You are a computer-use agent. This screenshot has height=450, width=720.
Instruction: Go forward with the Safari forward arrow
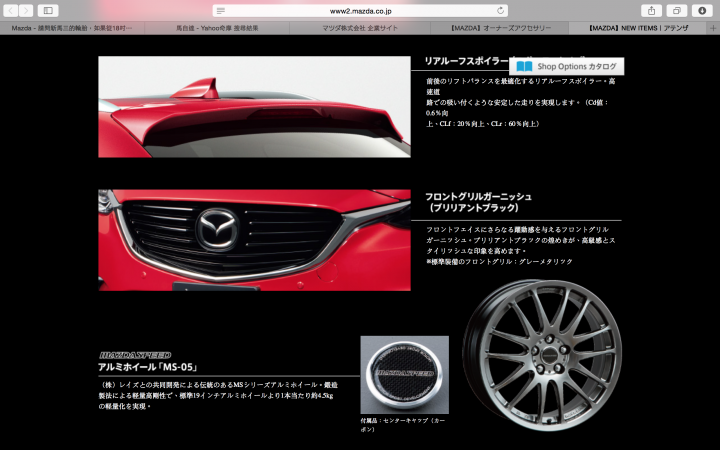coord(26,11)
